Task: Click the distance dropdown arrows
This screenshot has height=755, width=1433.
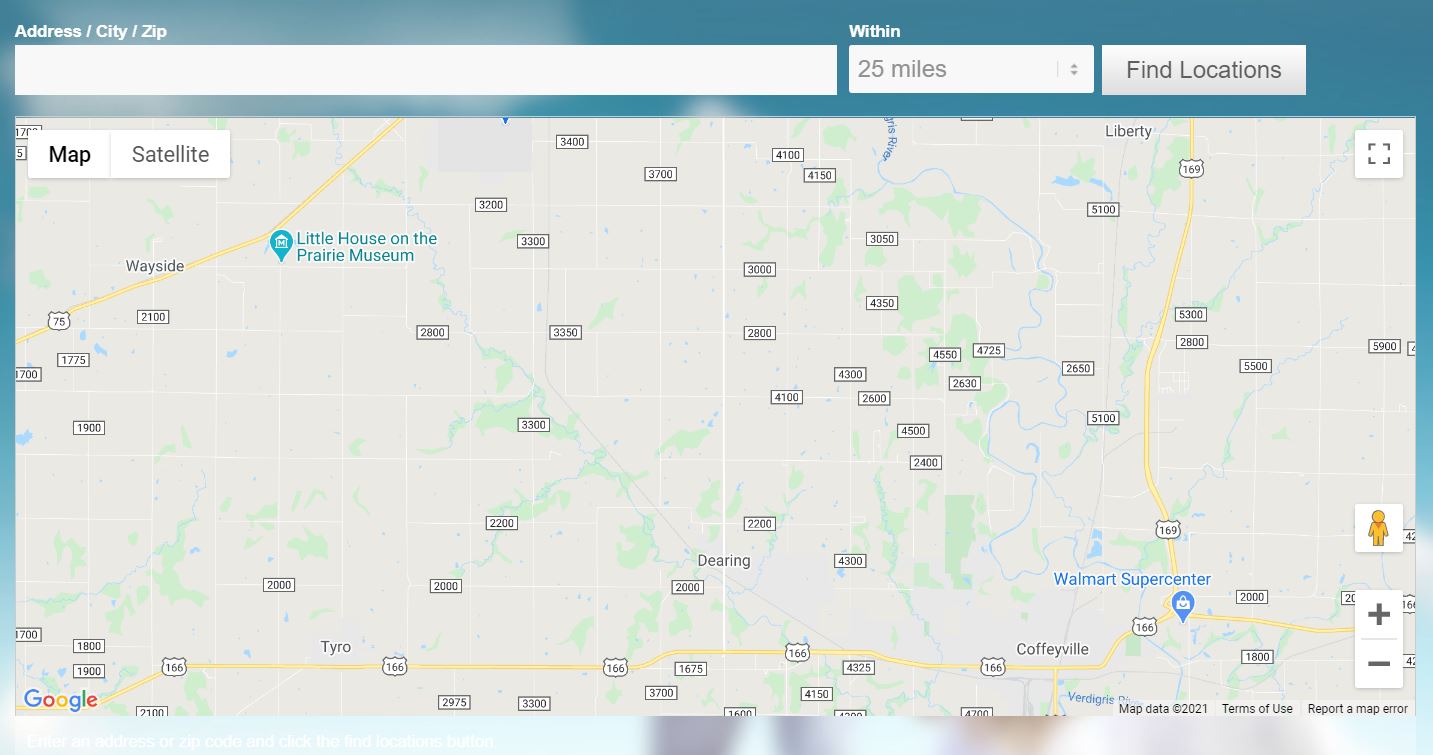Action: coord(1074,70)
